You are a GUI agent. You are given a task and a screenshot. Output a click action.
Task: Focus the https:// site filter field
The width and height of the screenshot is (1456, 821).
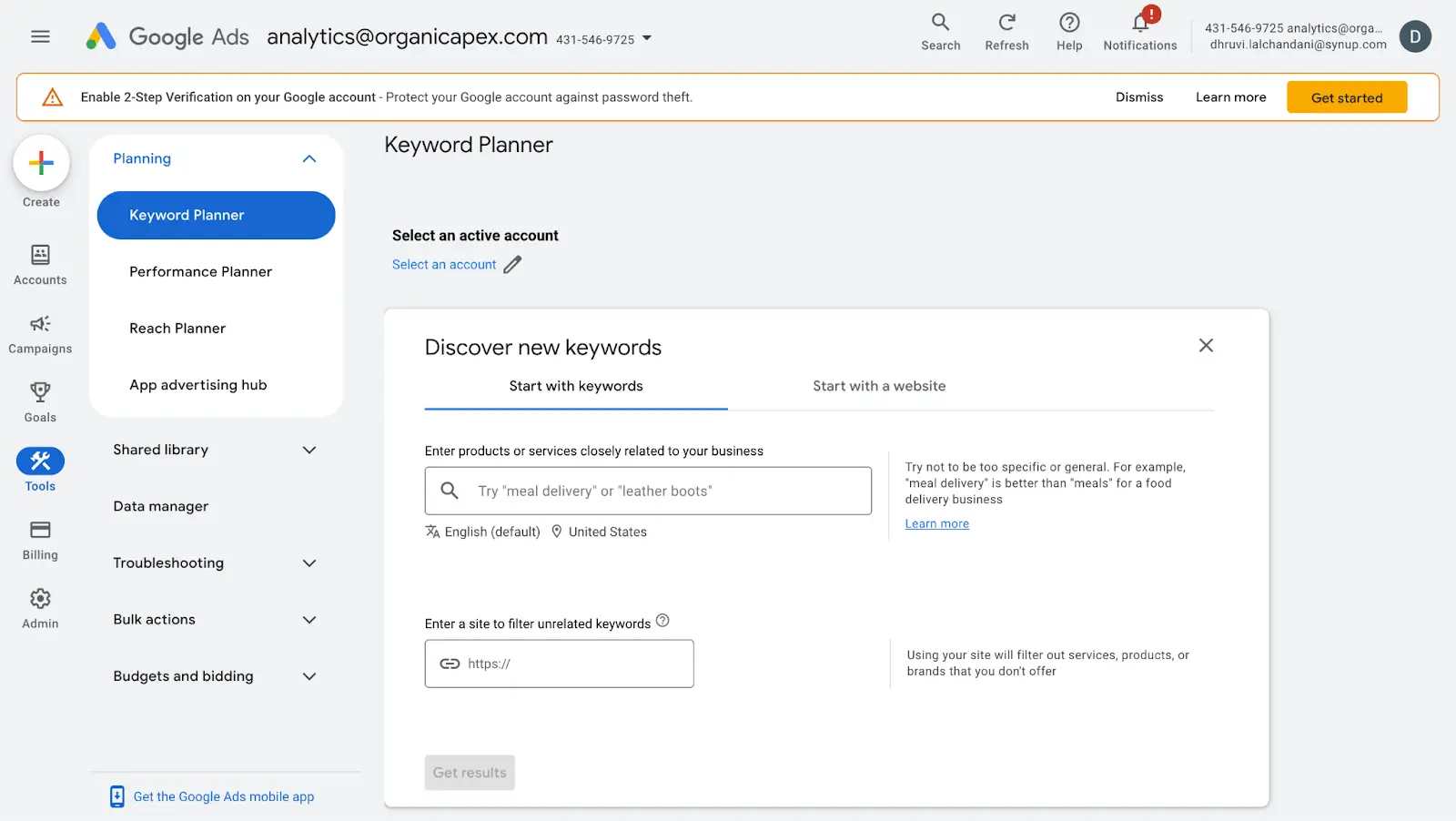[559, 664]
